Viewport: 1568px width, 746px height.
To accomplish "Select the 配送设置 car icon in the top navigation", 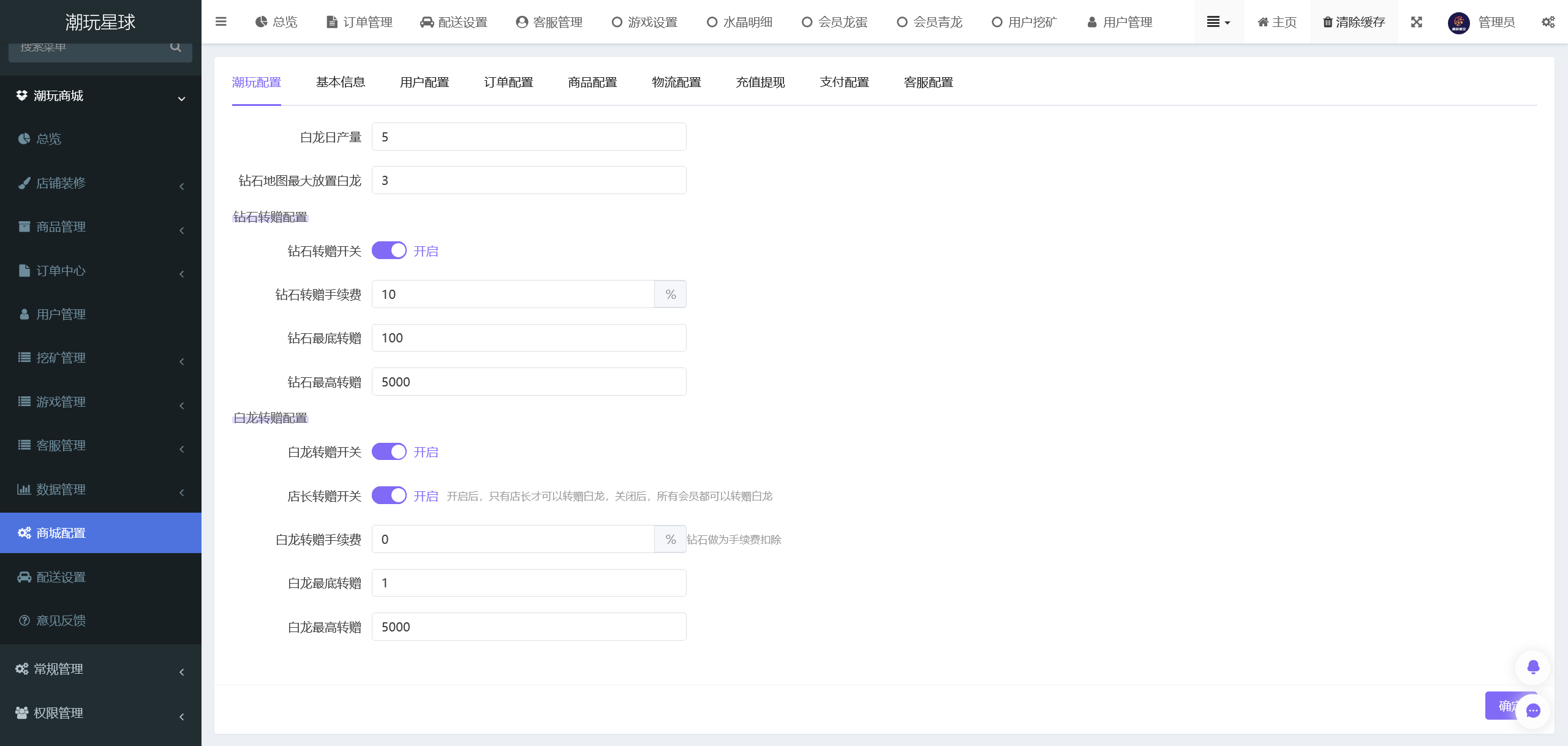I will [428, 22].
